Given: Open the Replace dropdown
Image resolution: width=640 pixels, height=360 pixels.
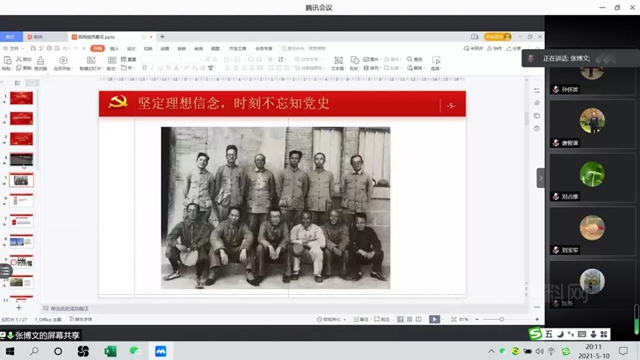Looking at the screenshot, I should [x=416, y=68].
